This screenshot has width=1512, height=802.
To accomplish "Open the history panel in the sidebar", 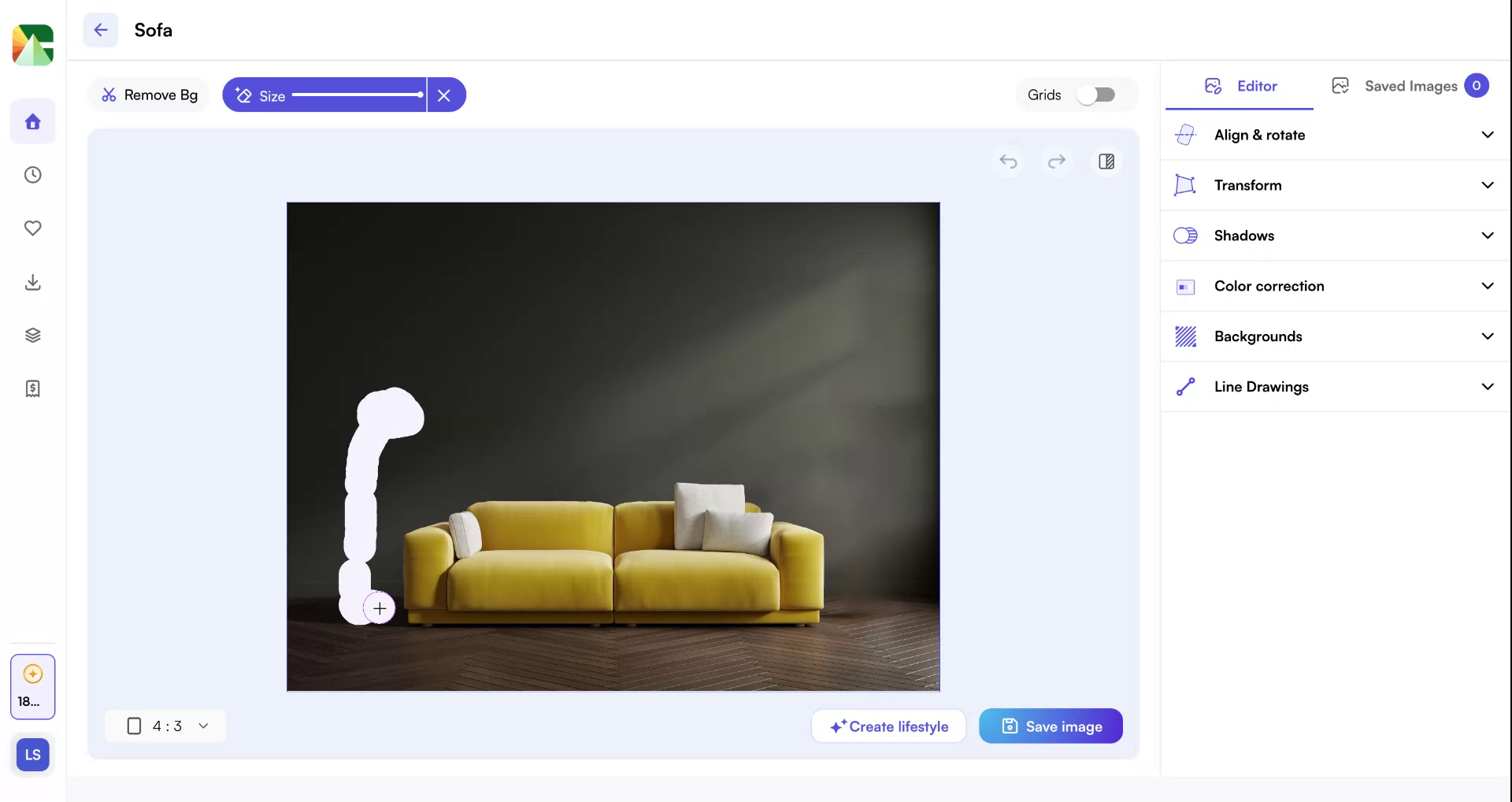I will [x=32, y=175].
